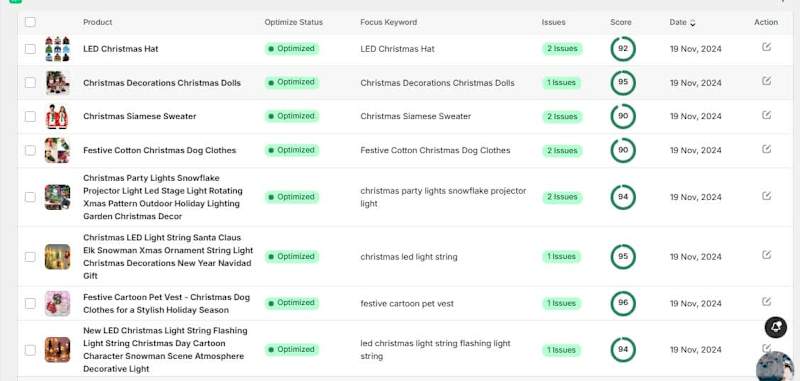Tick the select-all checkbox in header

click(x=30, y=22)
